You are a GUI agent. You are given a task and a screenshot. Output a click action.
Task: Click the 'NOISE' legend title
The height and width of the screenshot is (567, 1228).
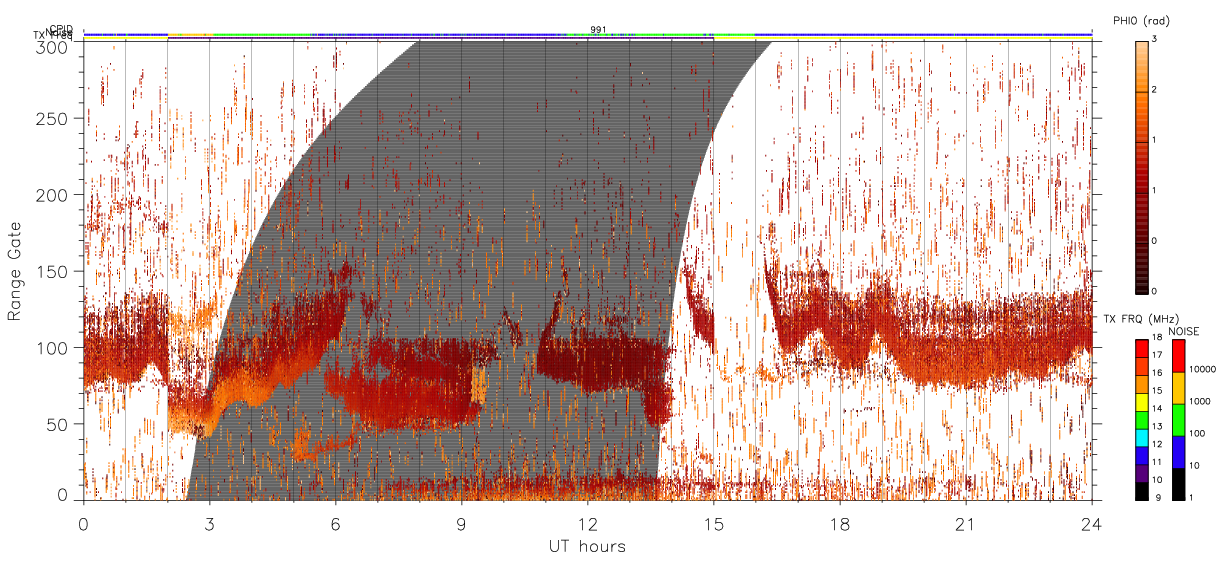coord(1186,330)
